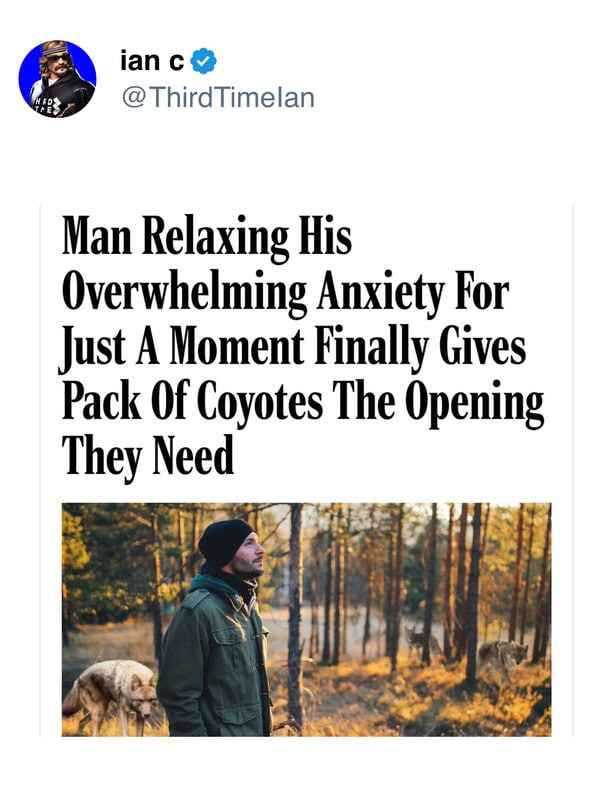599x790 pixels.
Task: Click the blue verified checkmark badge
Action: (204, 61)
